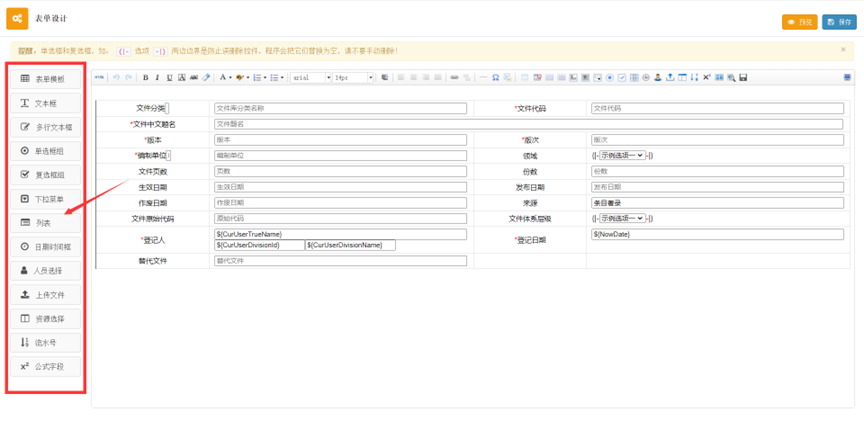Viewport: 864px width, 421px height.
Task: Toggle bold formatting
Action: [145, 78]
